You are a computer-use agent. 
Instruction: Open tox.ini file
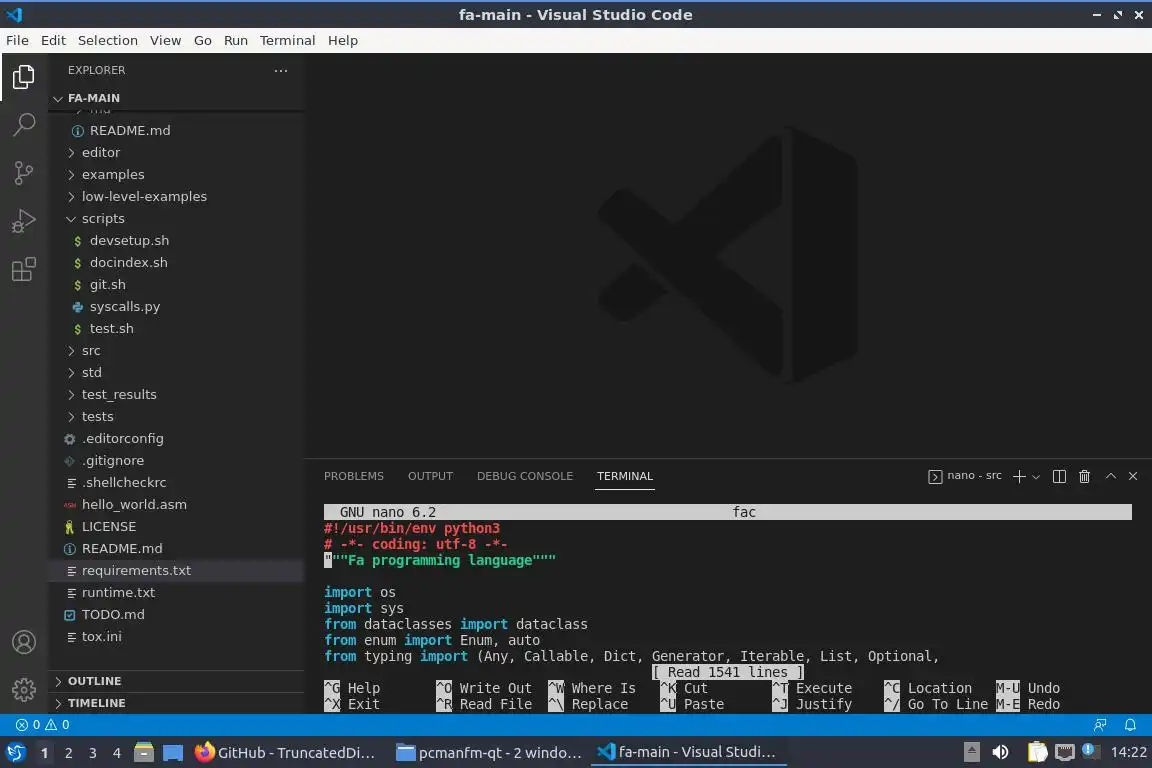[176, 636]
